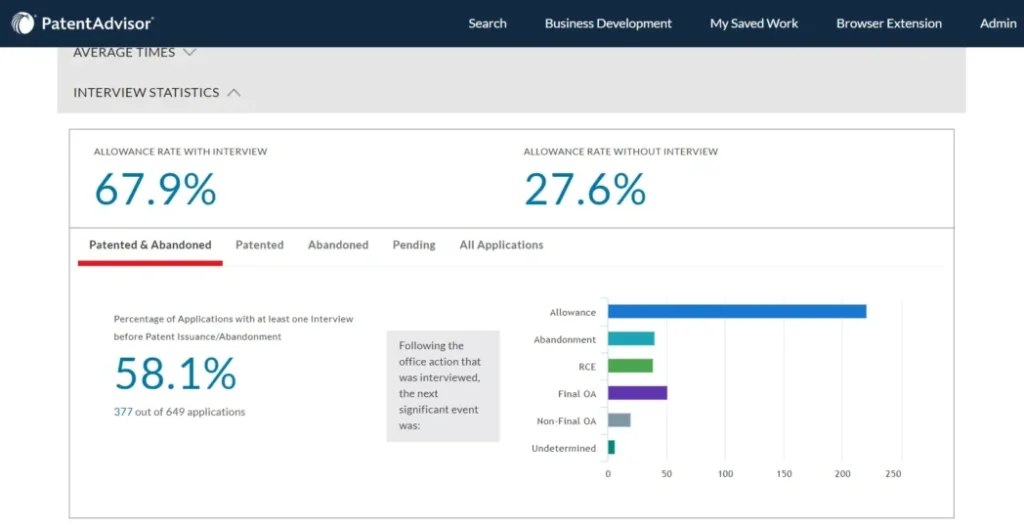The height and width of the screenshot is (529, 1024).
Task: Open the Business Development menu
Action: (x=608, y=23)
